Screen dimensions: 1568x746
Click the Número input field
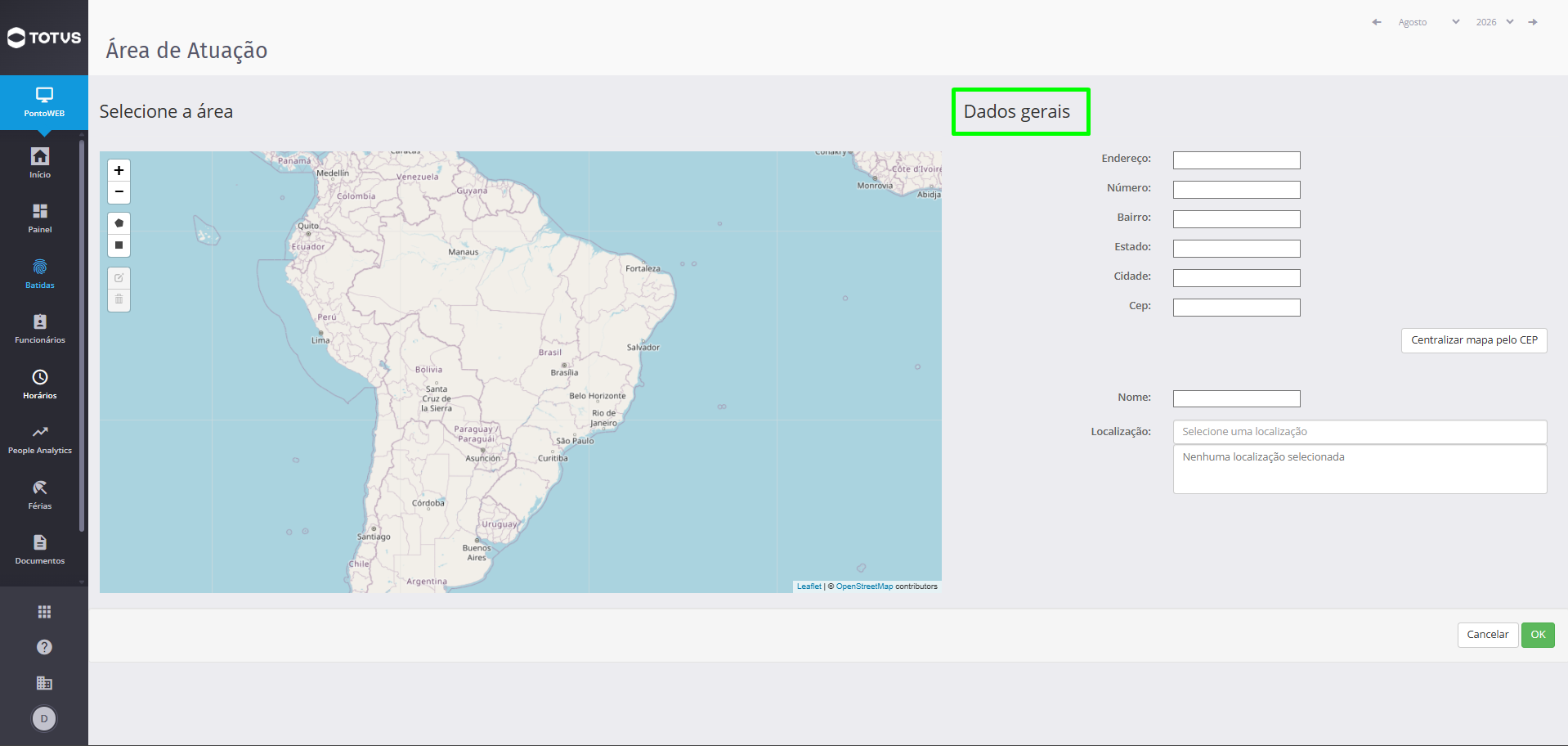coord(1236,190)
